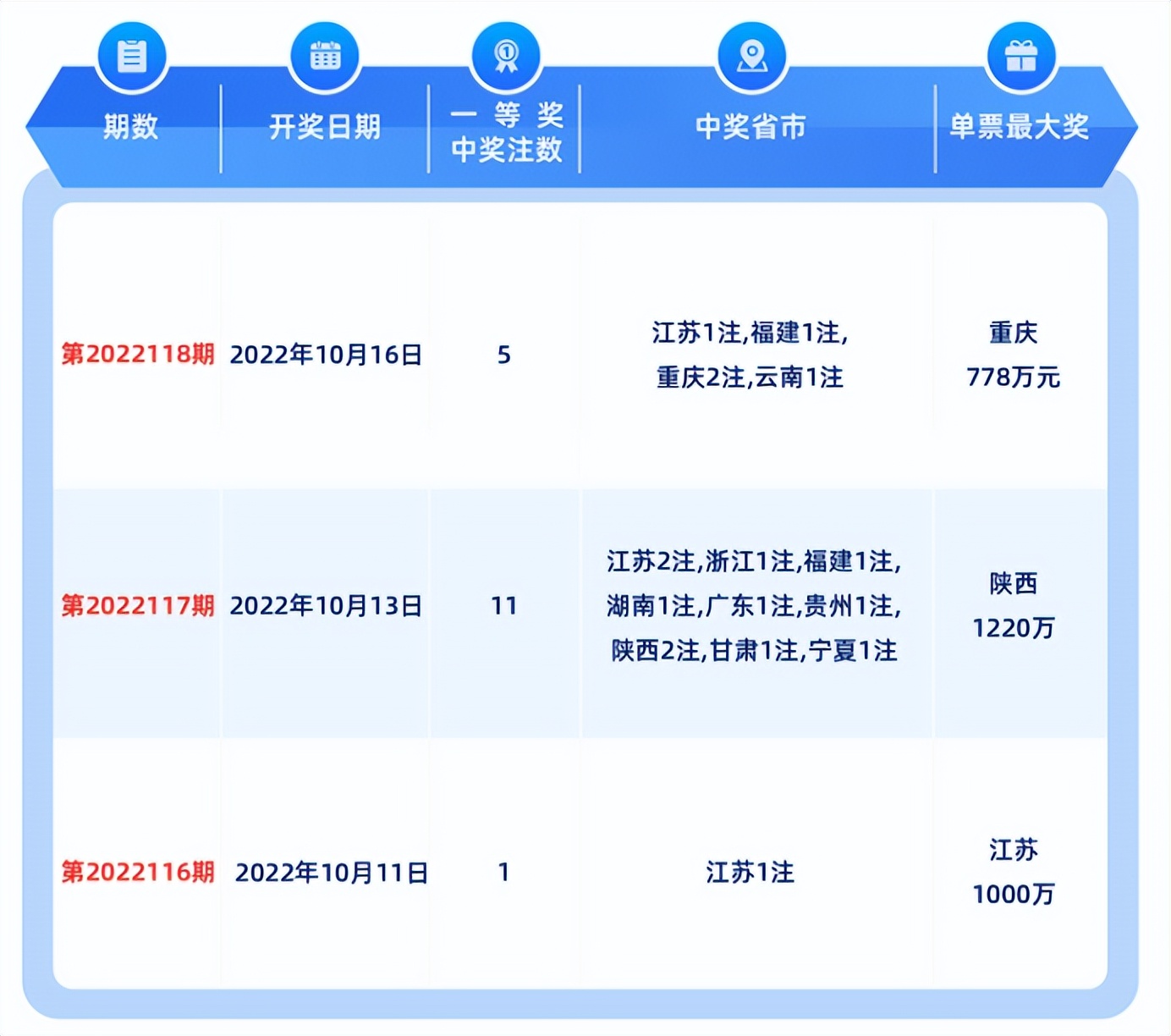Click the 重庆 778万元 jackpot cell
The image size is (1171, 1036).
point(1014,356)
